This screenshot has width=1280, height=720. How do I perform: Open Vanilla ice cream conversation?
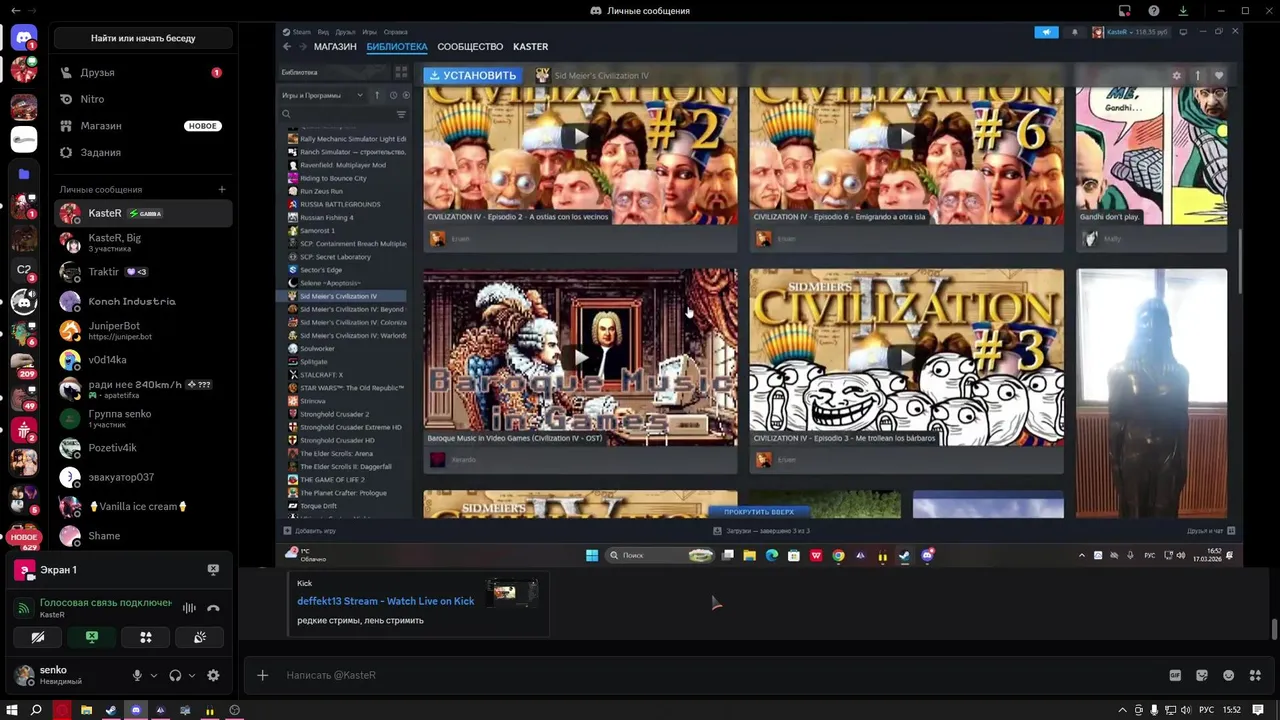[x=143, y=506]
